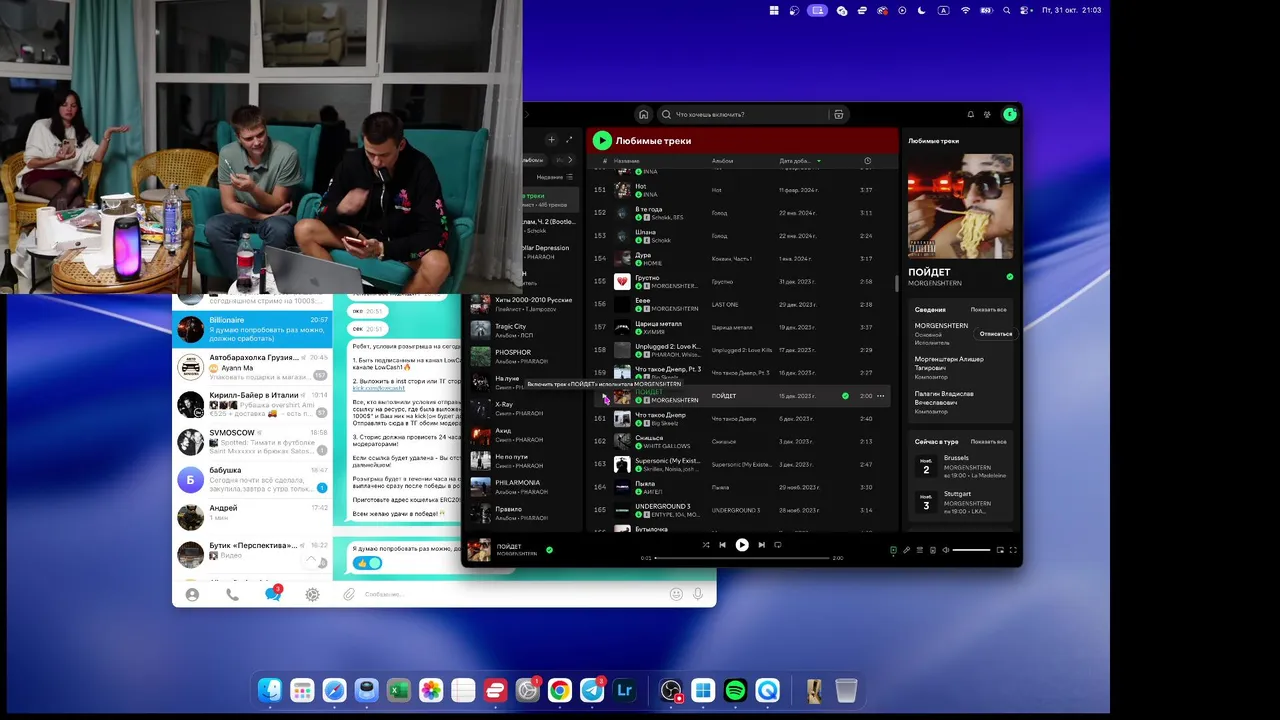
Task: Seek in the track progress bar
Action: pyautogui.click(x=742, y=558)
